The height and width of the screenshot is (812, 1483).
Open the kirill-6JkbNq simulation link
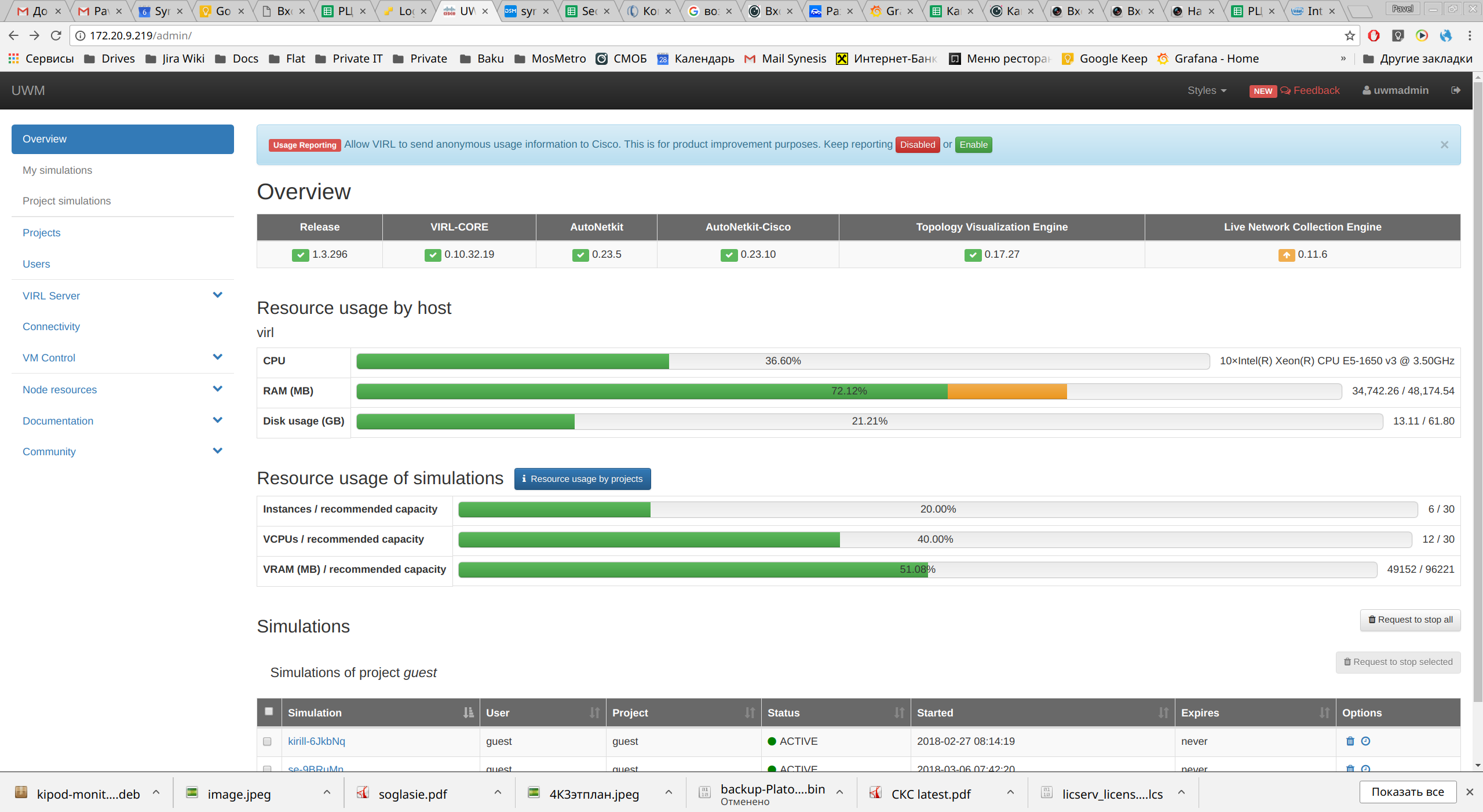point(316,741)
